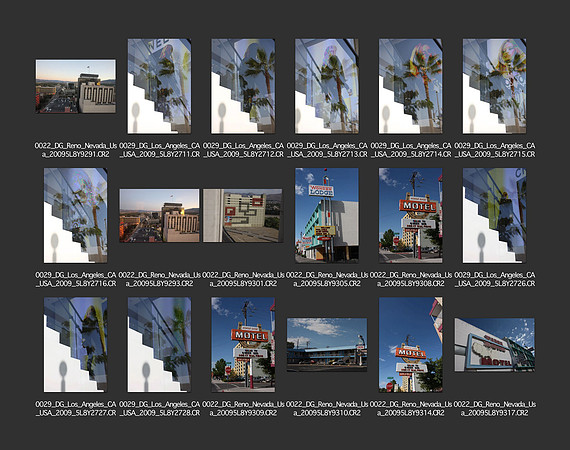Click filename text ending 5L8Y2712.CR

(x=243, y=150)
